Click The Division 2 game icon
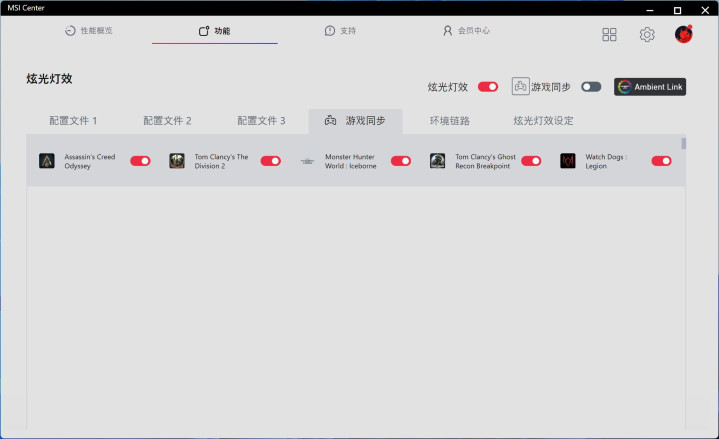 177,161
